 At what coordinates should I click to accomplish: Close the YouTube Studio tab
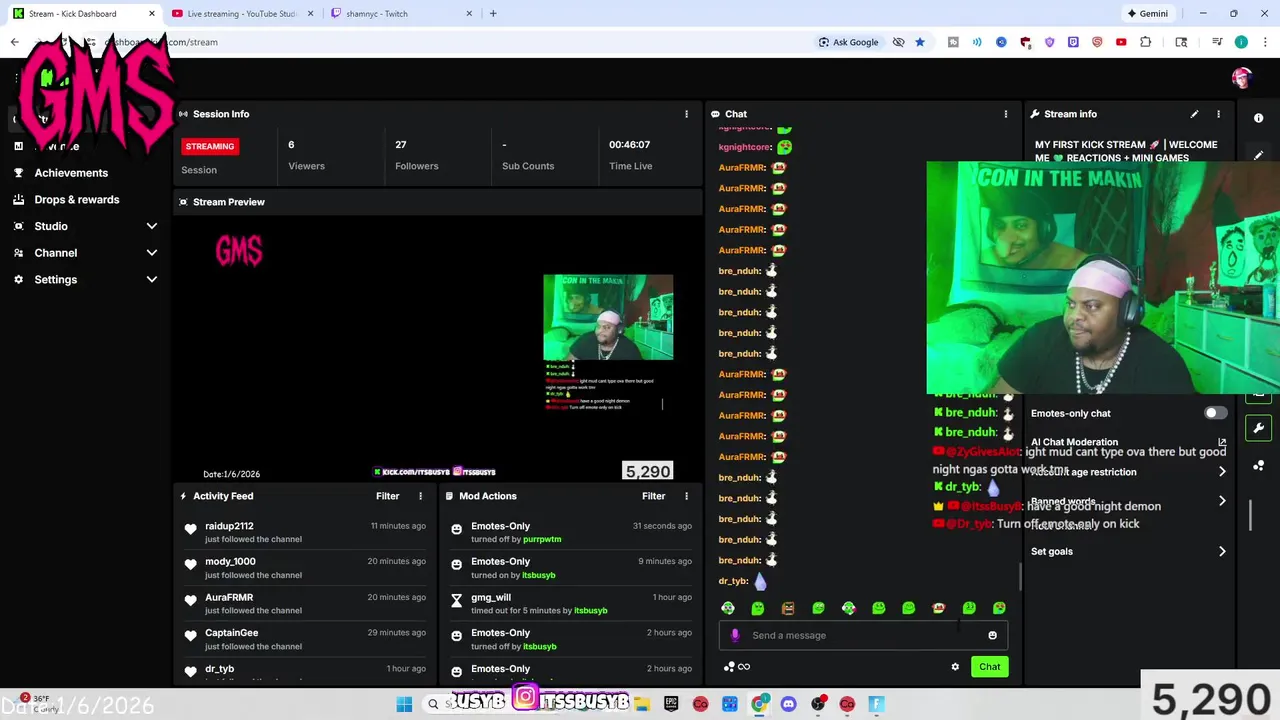pos(311,14)
